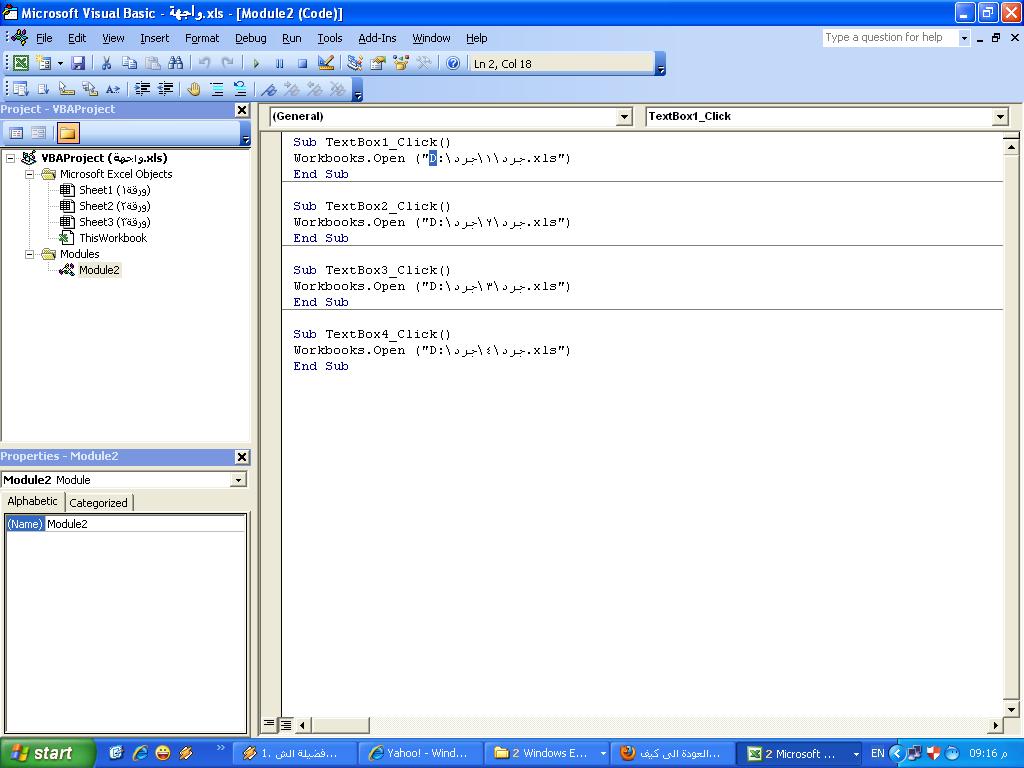Open the Add-Ins menu

377,38
